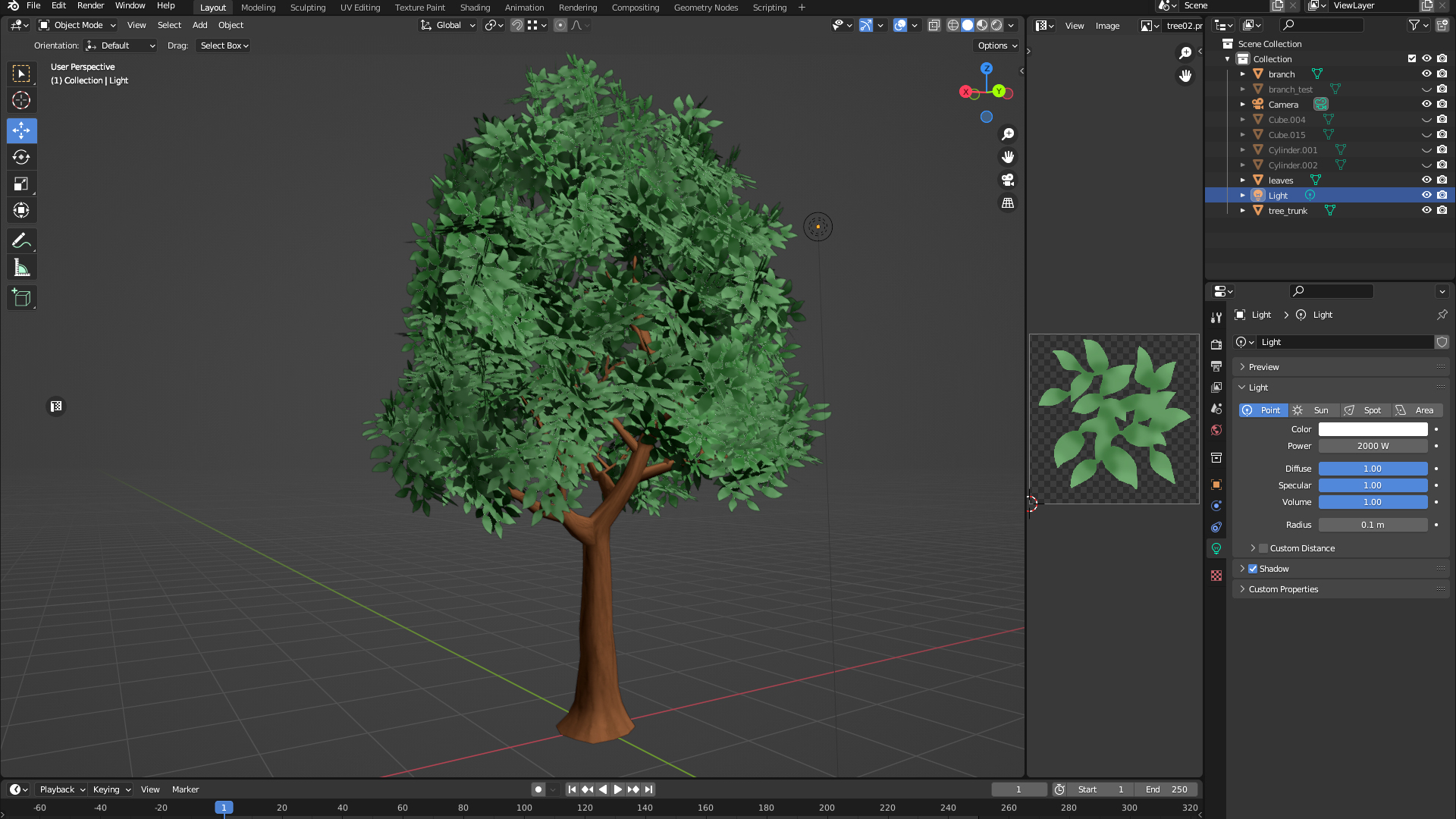Click the white light Color swatch

[1373, 429]
